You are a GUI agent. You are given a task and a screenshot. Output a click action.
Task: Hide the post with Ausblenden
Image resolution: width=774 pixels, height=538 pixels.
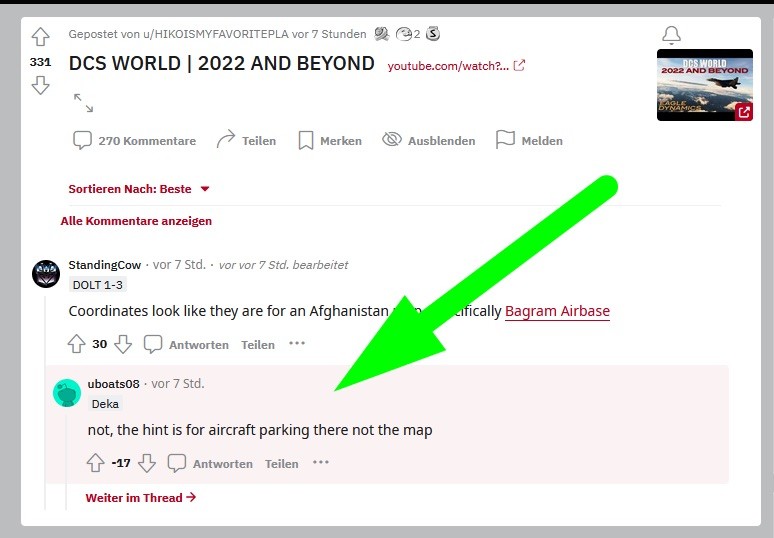tap(428, 141)
